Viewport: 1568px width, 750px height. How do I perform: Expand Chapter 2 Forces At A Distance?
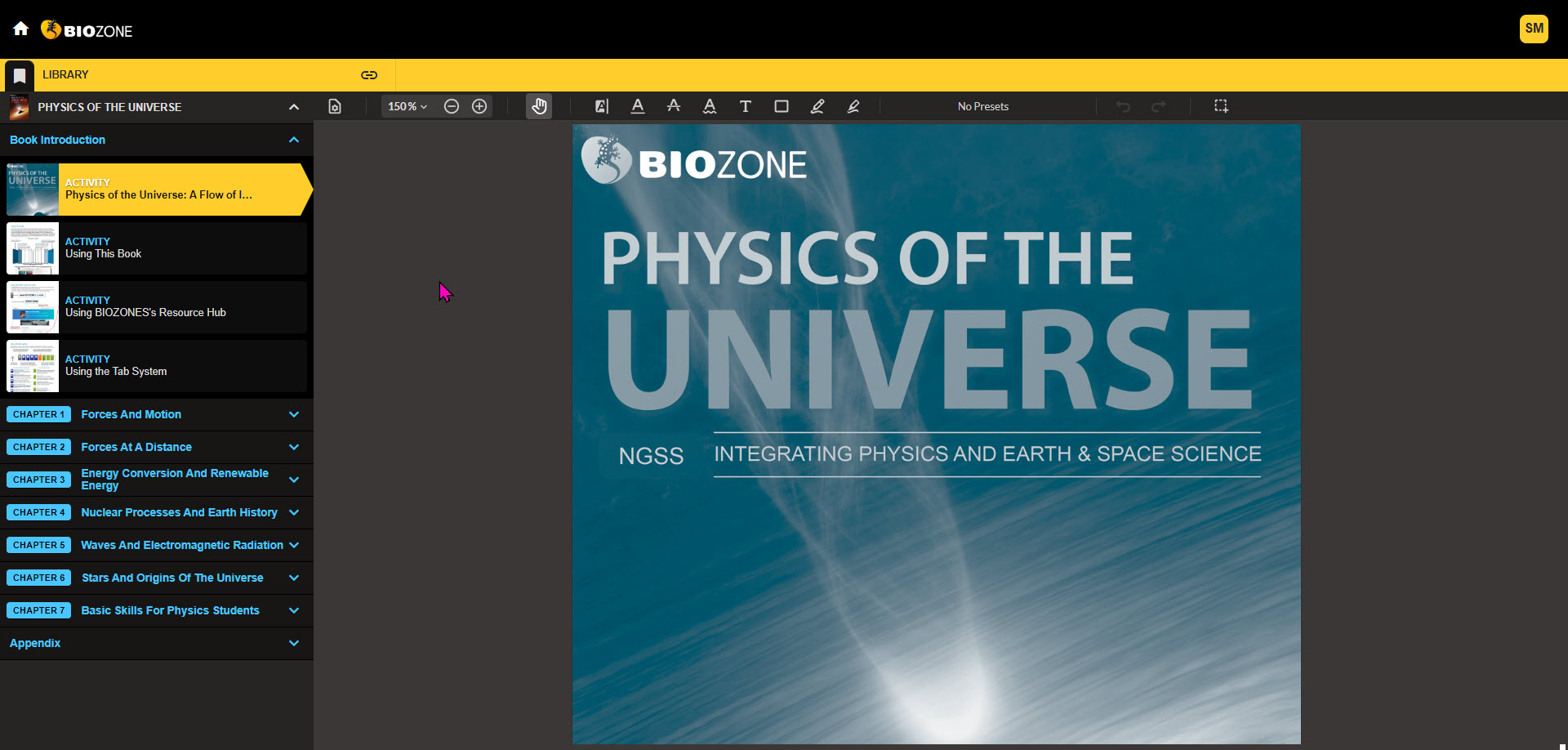(x=294, y=447)
